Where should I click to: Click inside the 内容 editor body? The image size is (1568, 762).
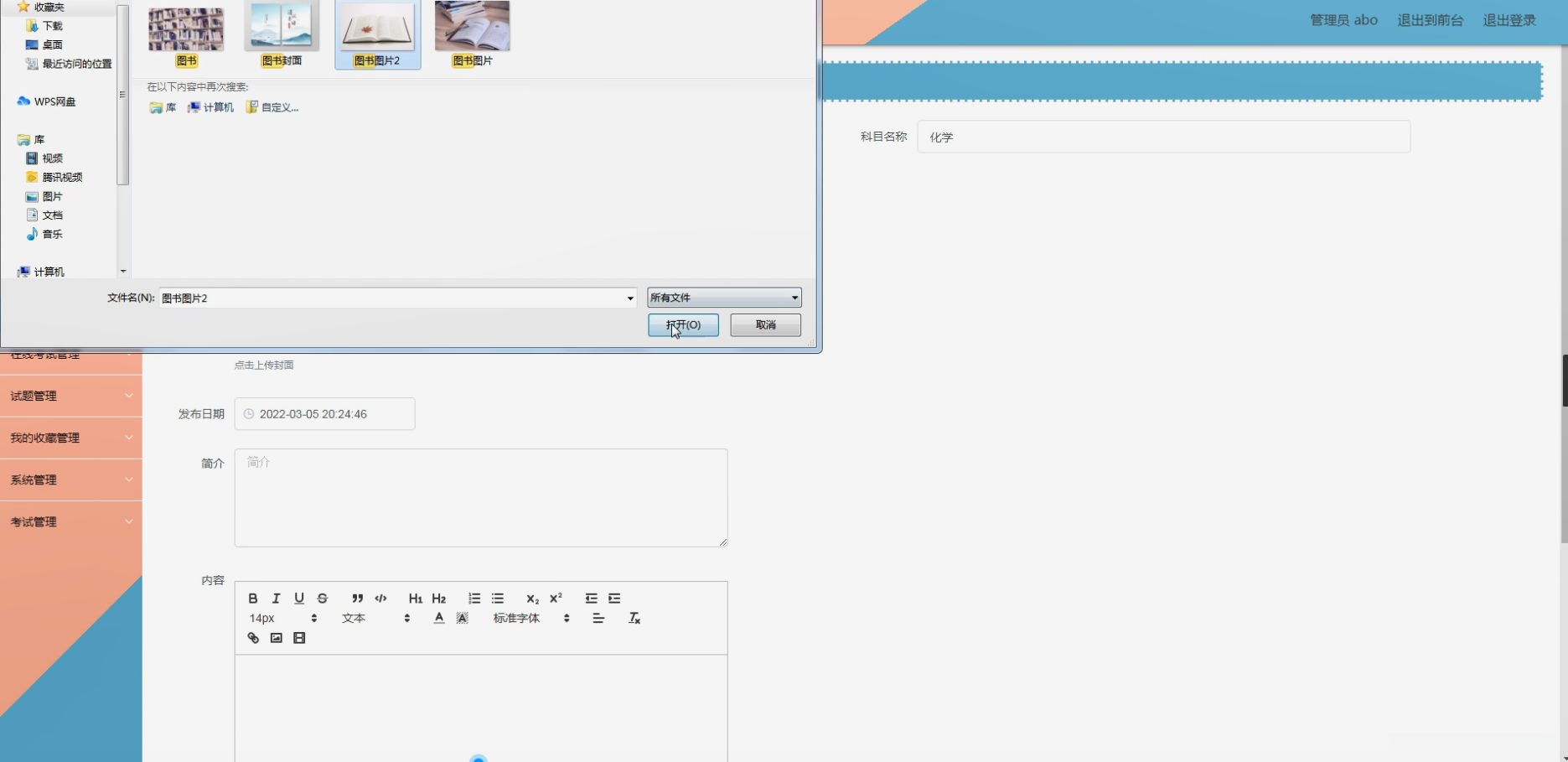click(x=481, y=708)
